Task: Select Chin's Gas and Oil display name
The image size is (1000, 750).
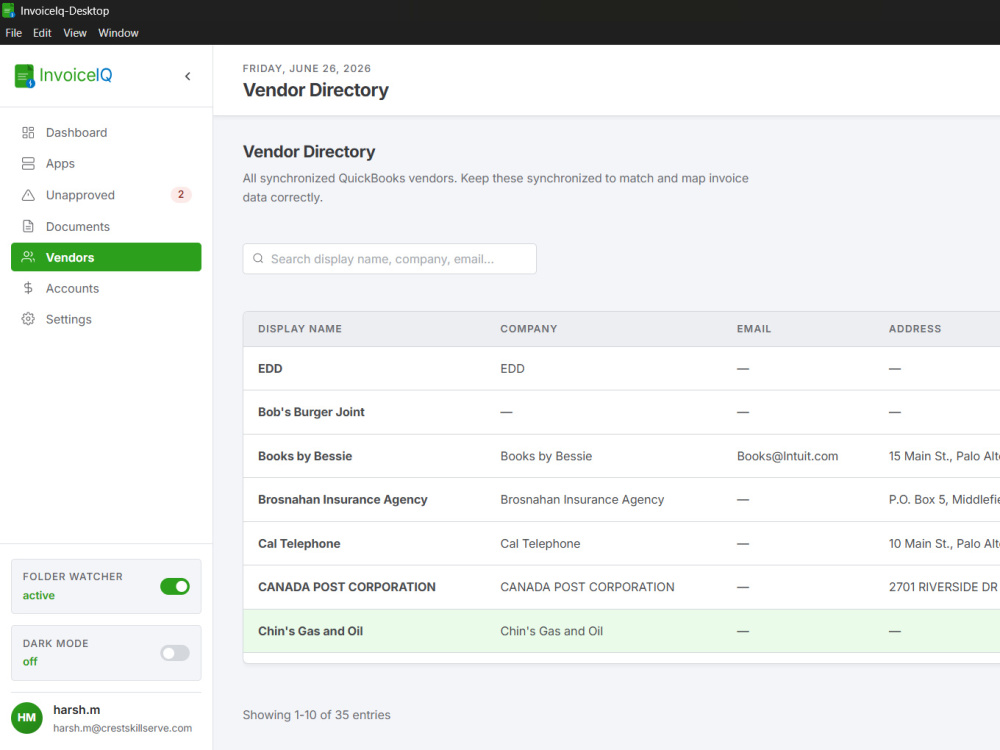Action: [311, 631]
